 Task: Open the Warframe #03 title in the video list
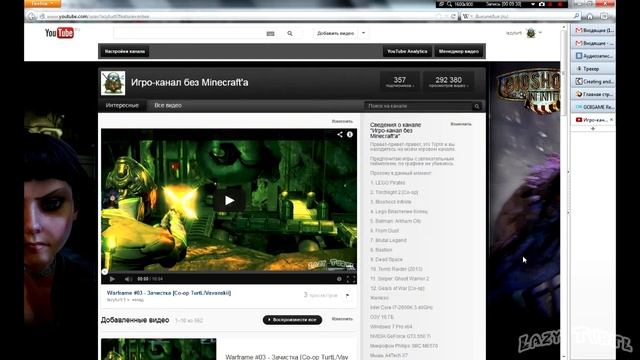(x=287, y=357)
